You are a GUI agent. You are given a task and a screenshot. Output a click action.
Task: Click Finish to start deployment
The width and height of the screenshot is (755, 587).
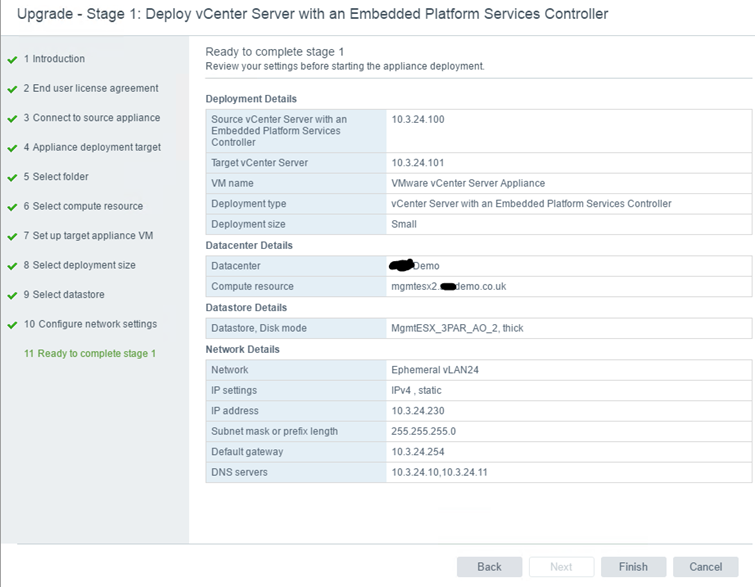(x=633, y=567)
